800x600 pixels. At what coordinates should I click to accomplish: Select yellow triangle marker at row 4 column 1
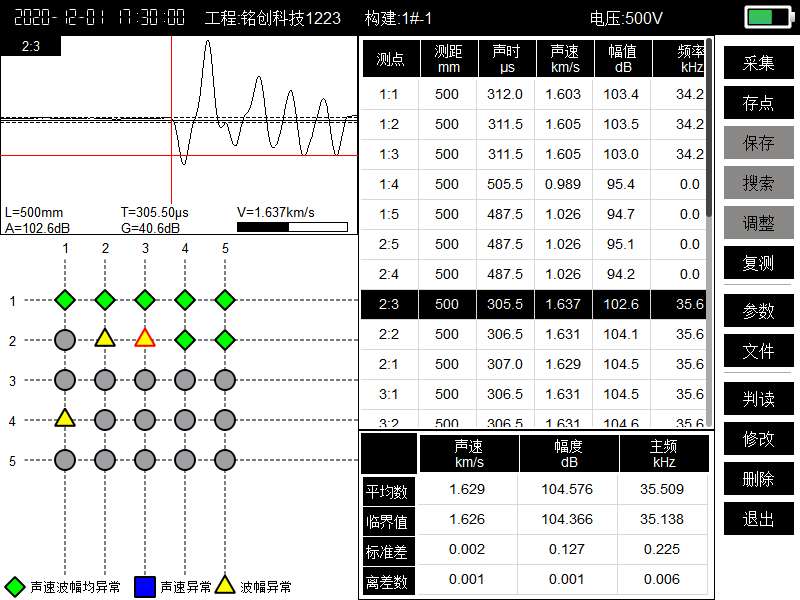65,418
